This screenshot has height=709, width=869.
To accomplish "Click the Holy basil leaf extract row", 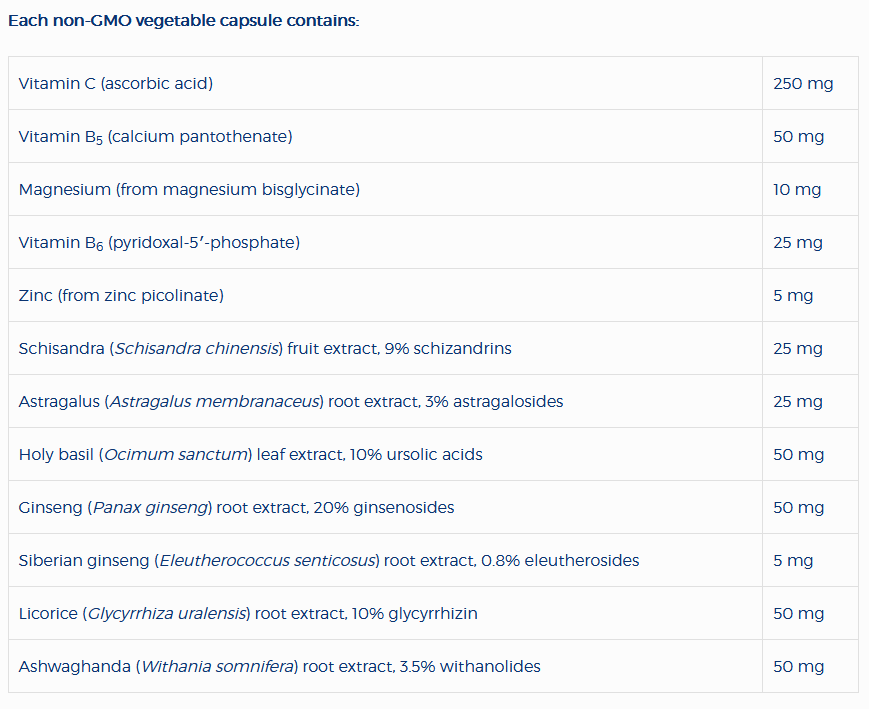I will [x=250, y=454].
